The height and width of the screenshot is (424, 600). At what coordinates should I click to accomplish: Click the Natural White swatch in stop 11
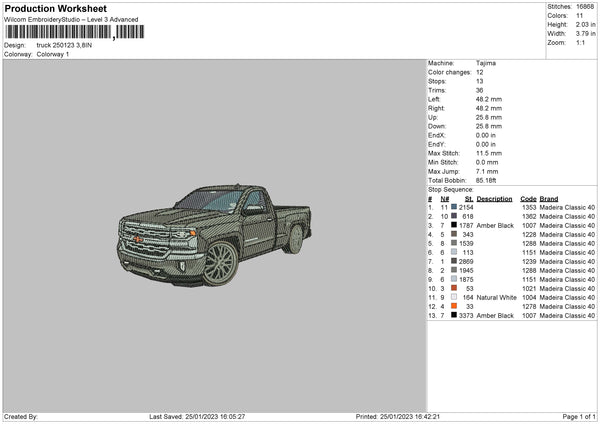pyautogui.click(x=455, y=297)
